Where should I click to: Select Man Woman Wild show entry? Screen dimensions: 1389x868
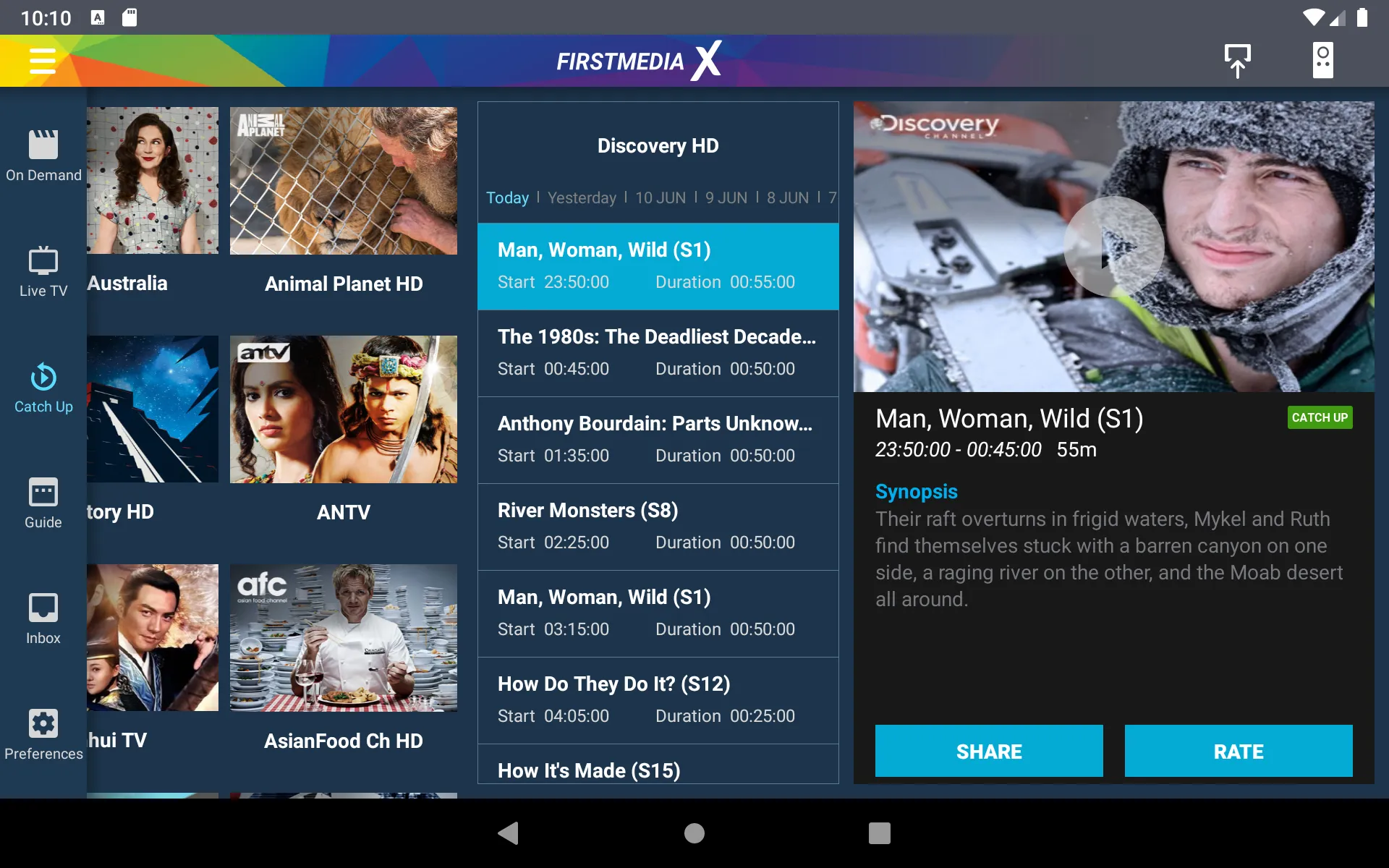tap(657, 265)
